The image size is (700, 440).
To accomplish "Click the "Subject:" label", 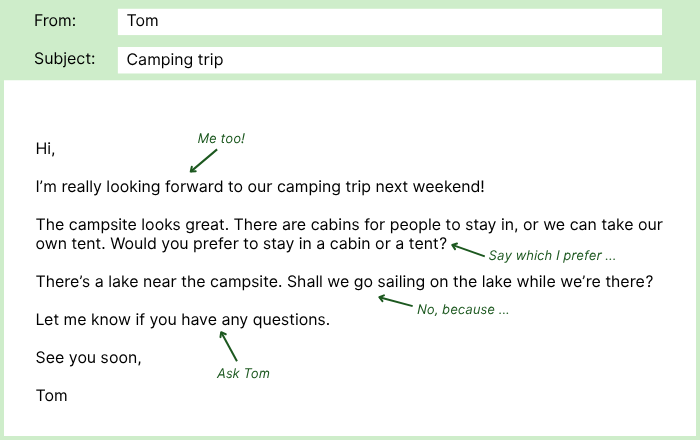I will coord(65,59).
